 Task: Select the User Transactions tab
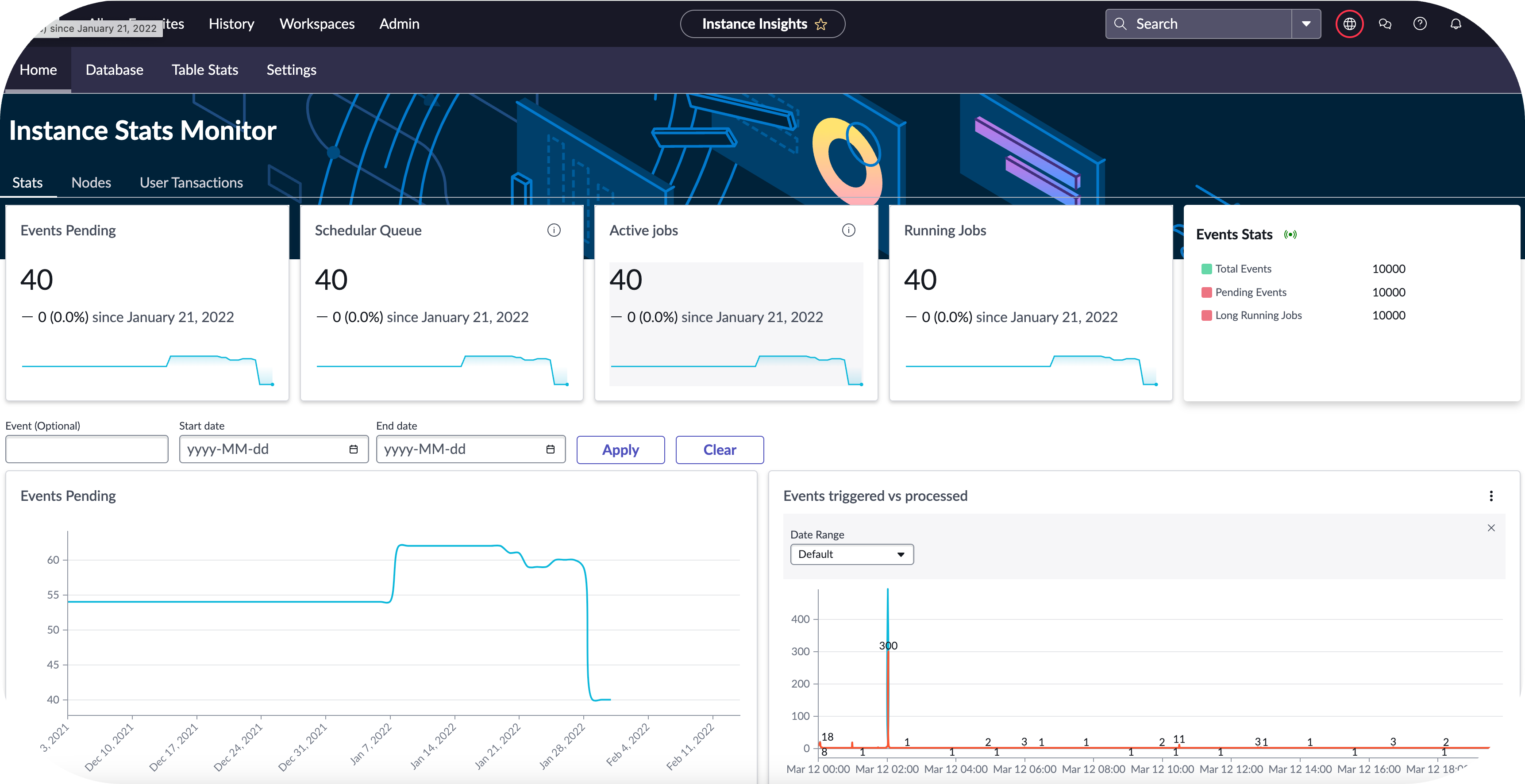point(191,182)
